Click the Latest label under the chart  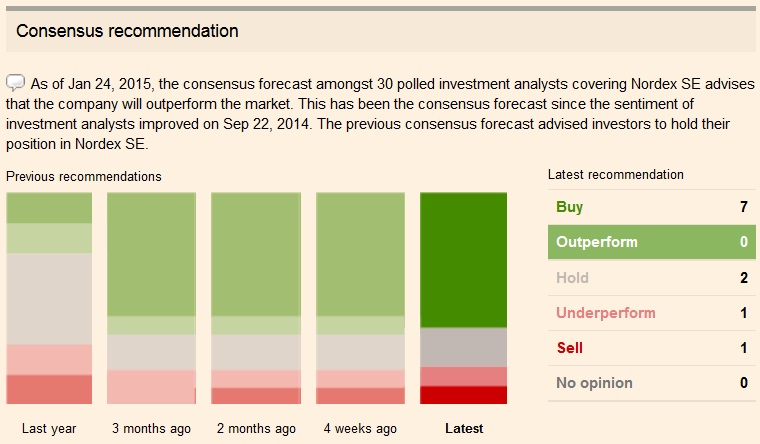click(x=464, y=428)
